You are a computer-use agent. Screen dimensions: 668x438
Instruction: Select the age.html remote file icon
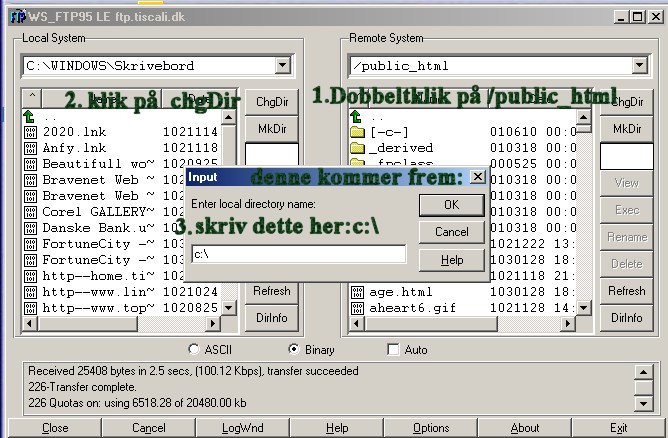pos(357,292)
